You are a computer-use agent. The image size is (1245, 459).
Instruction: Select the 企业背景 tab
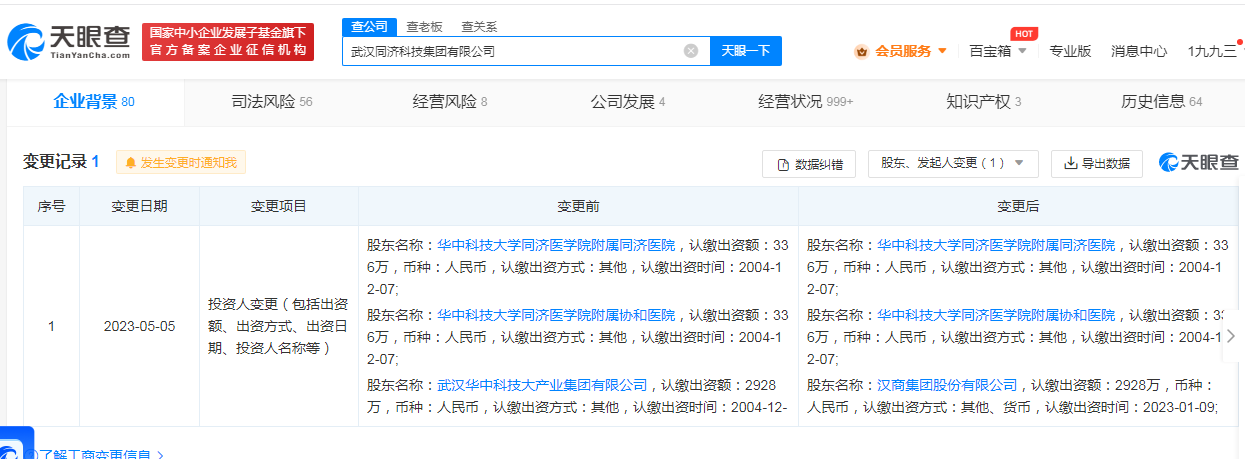[x=93, y=101]
